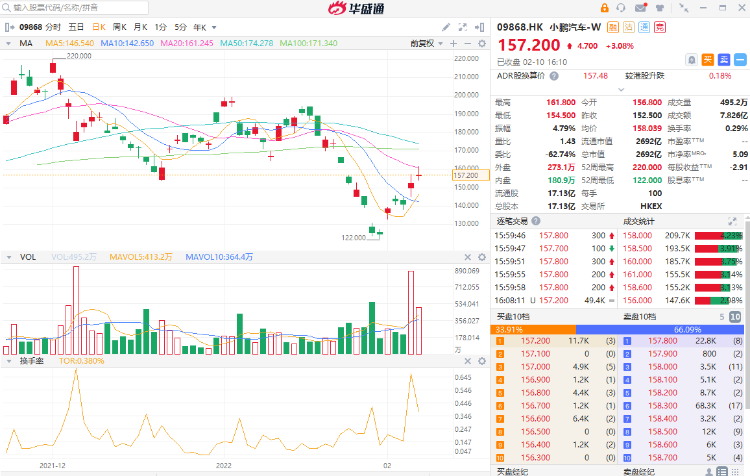Switch order book to 5 levels
This screenshot has height=476, width=750.
coord(722,317)
